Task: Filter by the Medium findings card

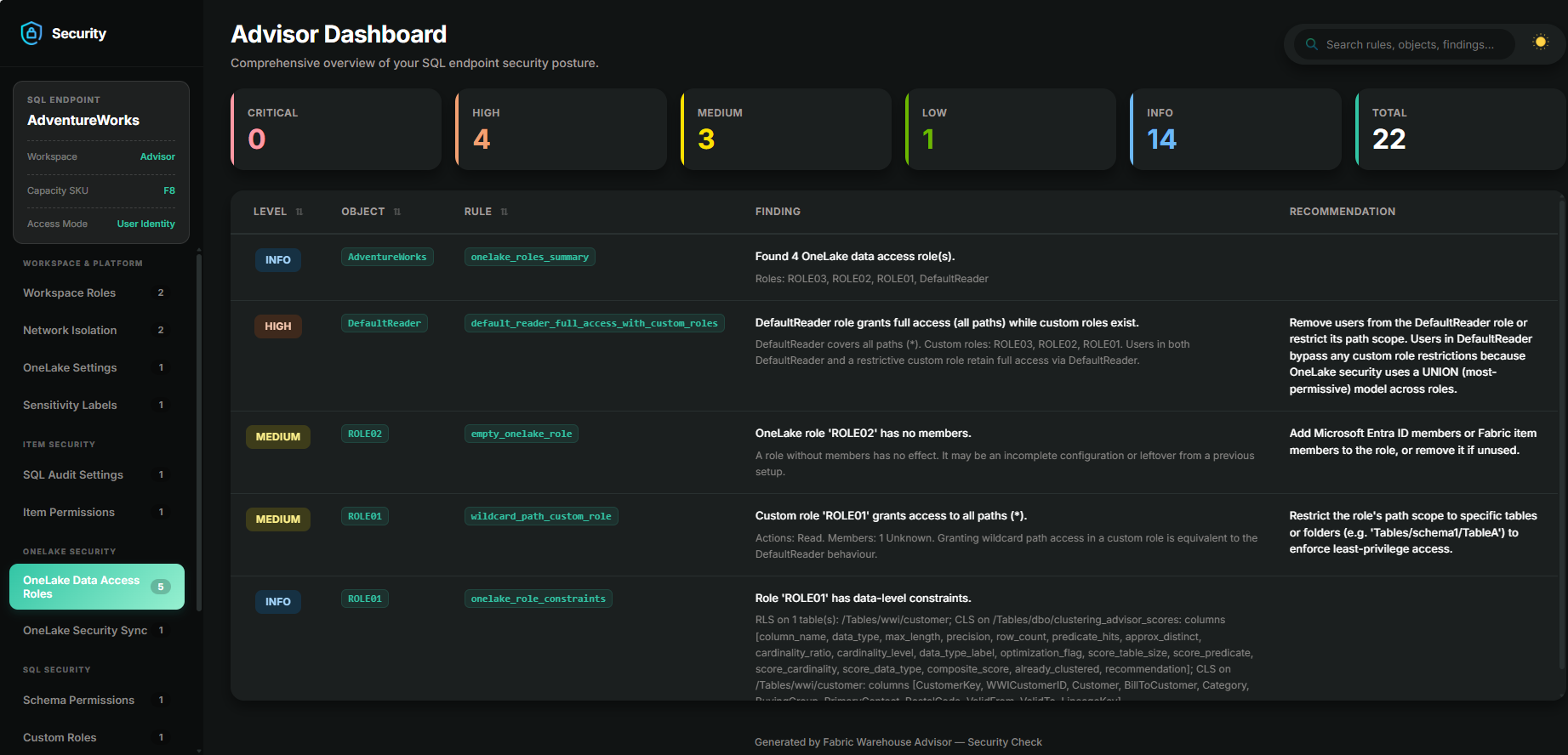Action: 786,129
